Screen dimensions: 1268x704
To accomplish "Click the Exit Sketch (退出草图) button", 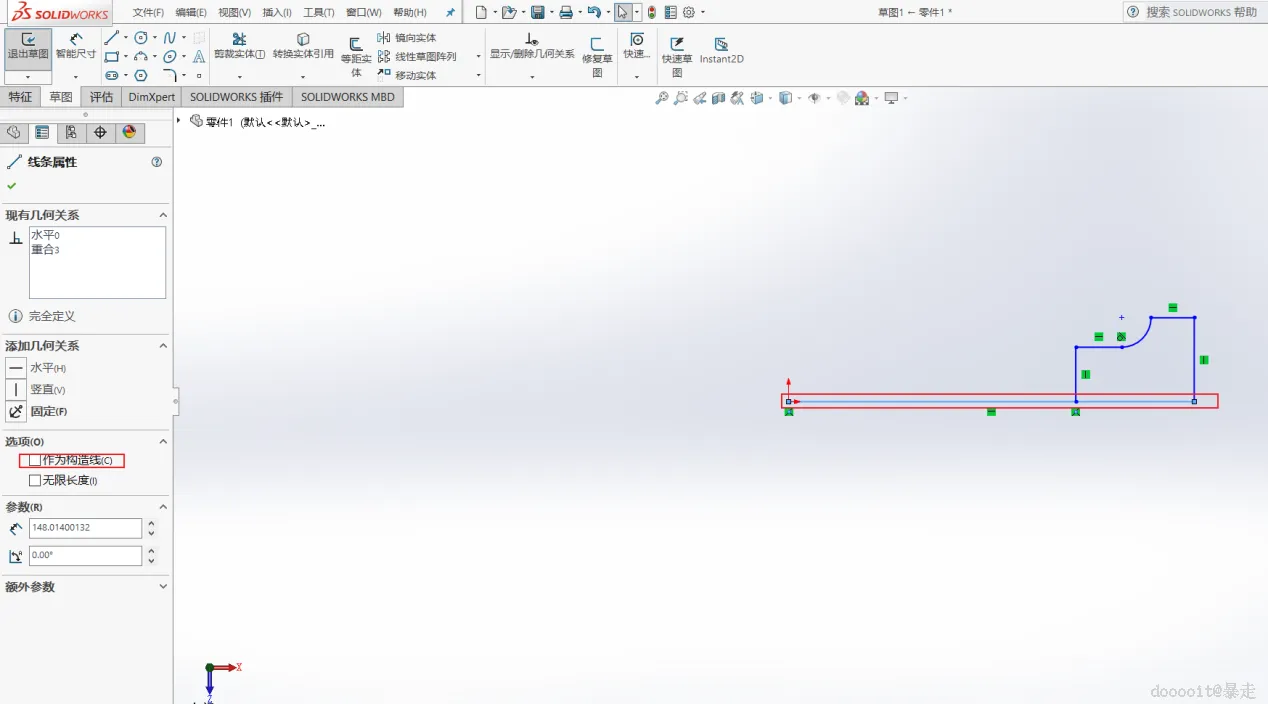I will pos(28,48).
